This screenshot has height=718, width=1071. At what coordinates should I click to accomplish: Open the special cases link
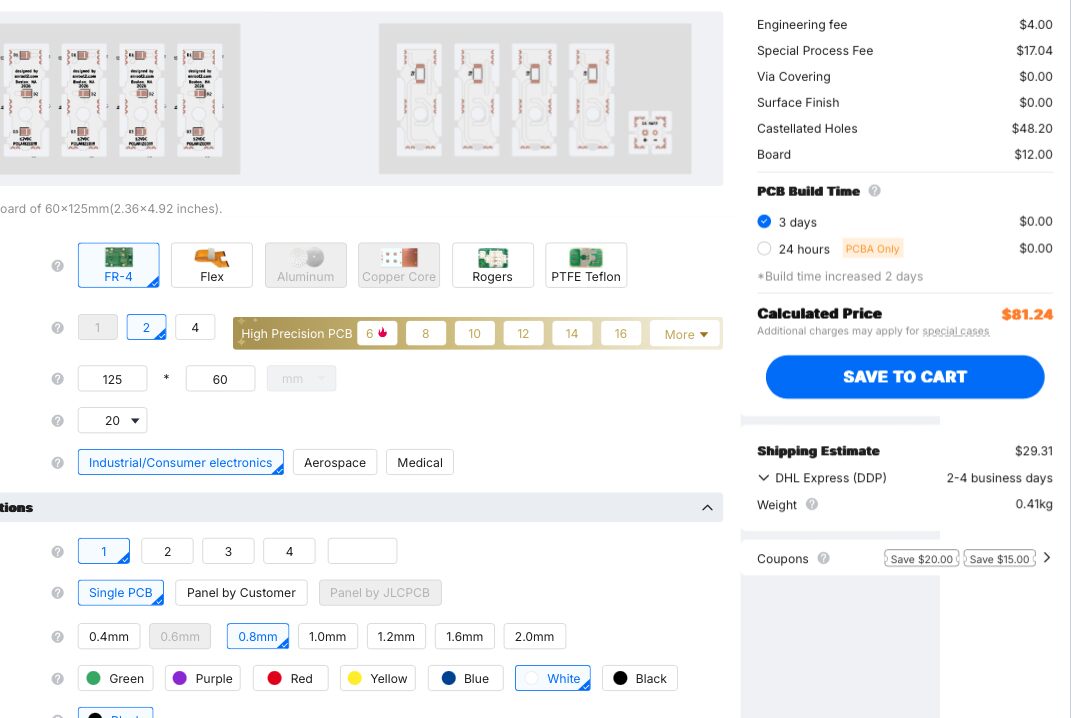coord(956,331)
